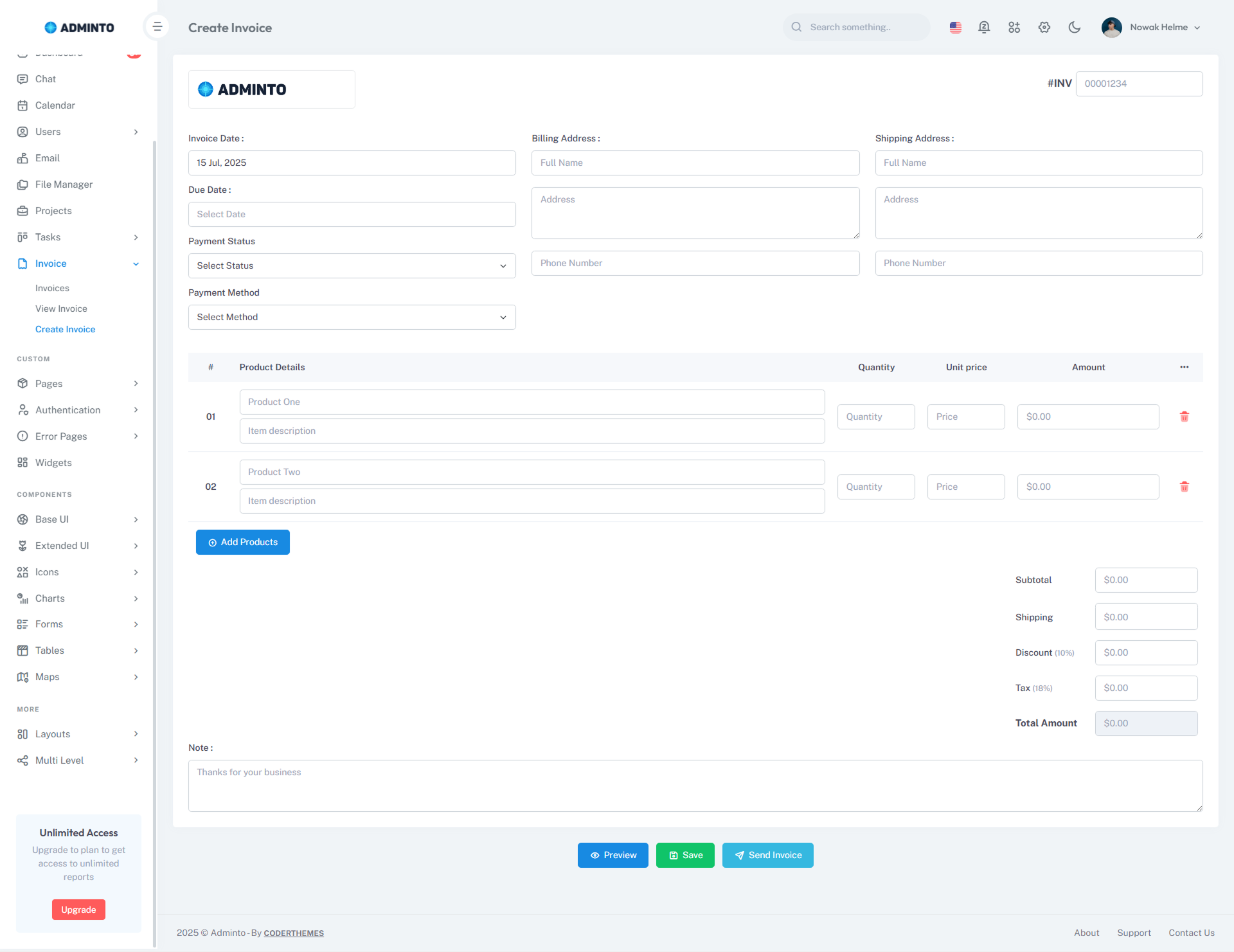Click the Add Products button

tap(242, 542)
